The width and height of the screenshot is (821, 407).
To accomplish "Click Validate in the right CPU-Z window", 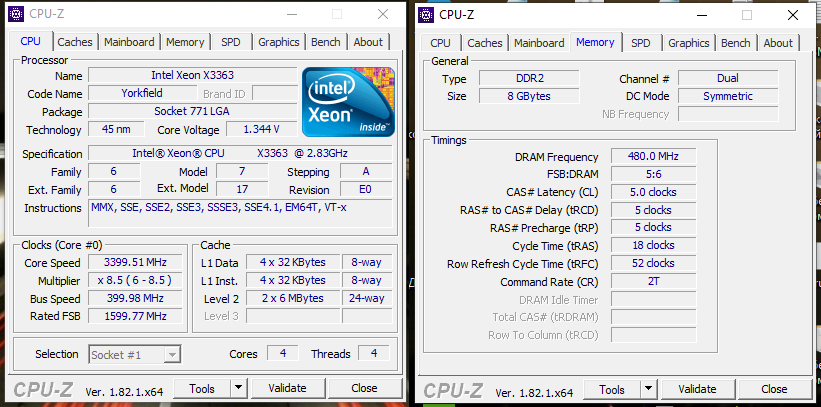I will [x=697, y=389].
